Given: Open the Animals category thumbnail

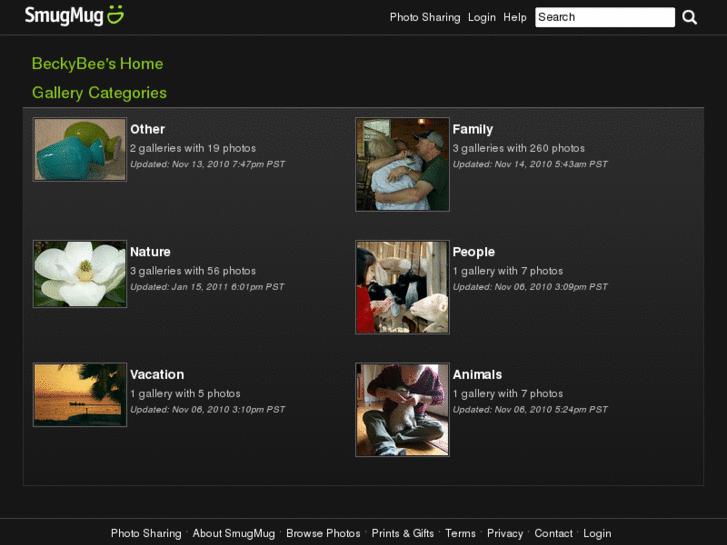Looking at the screenshot, I should tap(402, 410).
